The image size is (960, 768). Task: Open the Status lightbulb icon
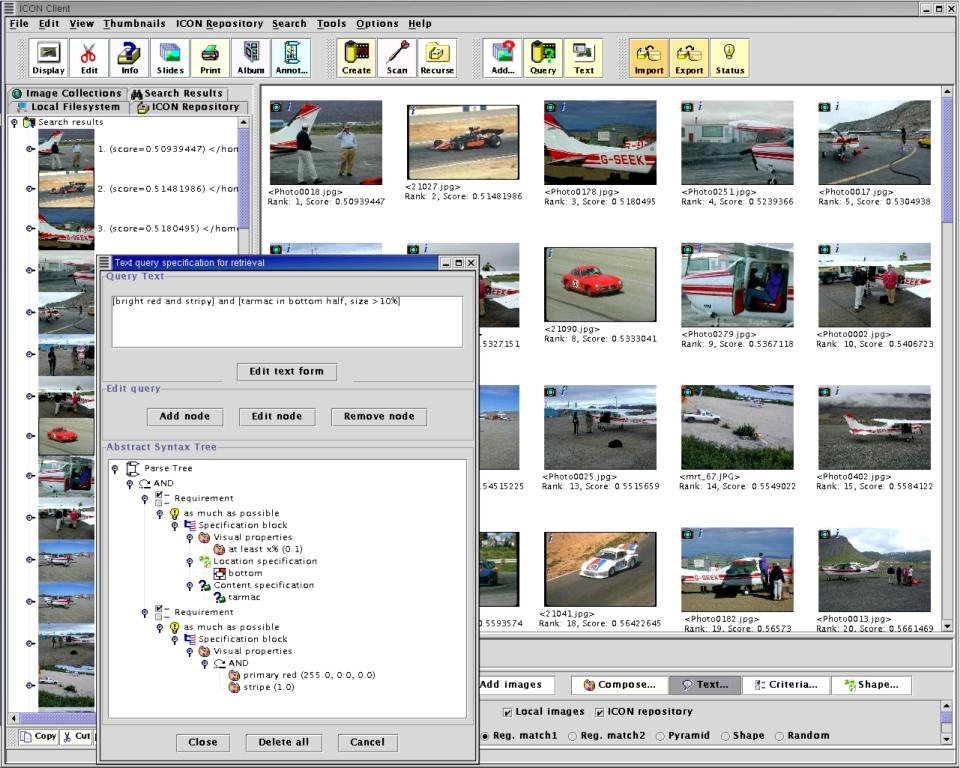tap(729, 58)
